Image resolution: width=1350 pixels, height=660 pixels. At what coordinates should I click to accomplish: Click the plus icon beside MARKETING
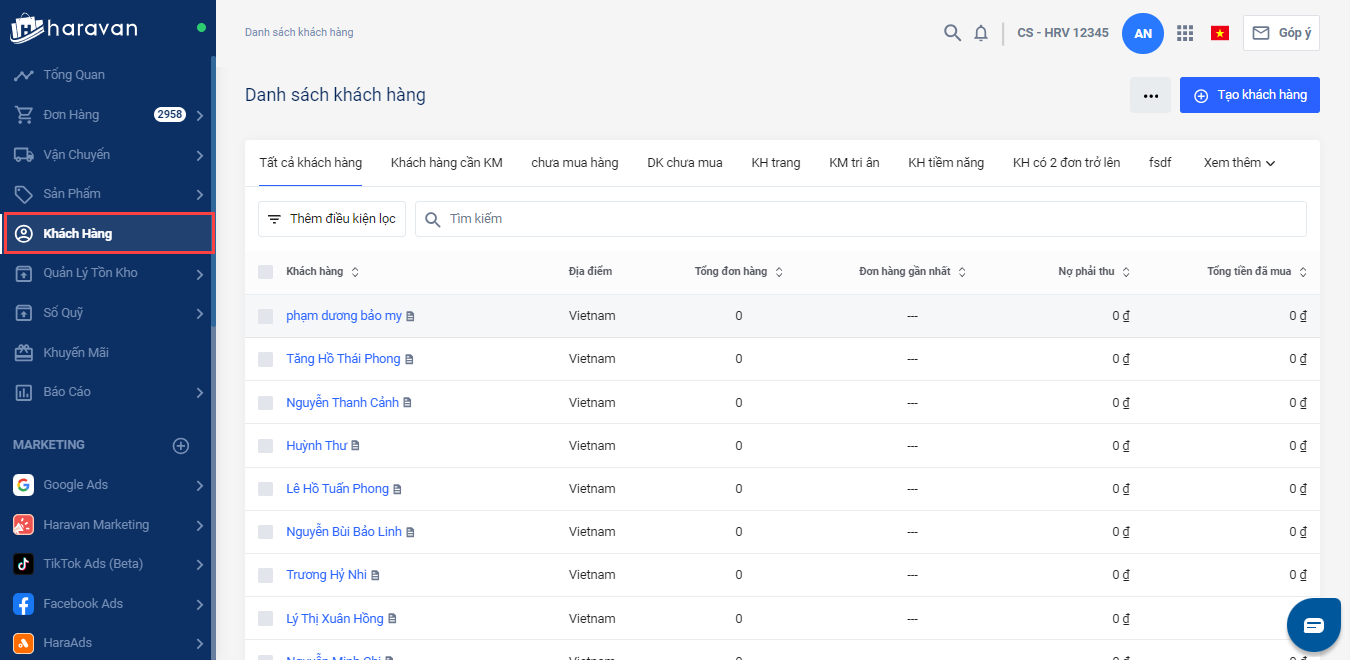(x=181, y=446)
